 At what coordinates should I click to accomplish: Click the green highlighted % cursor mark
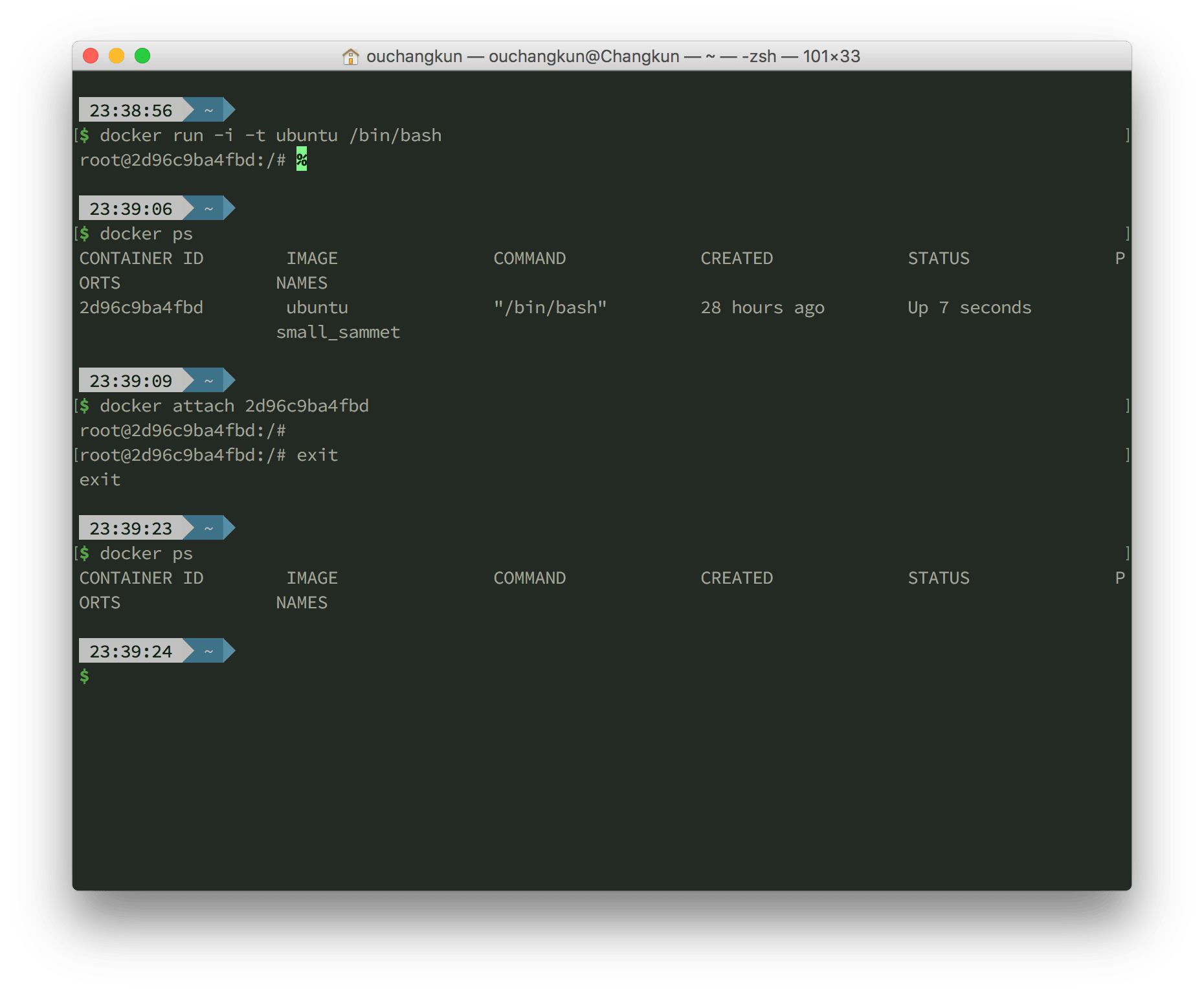pyautogui.click(x=302, y=159)
